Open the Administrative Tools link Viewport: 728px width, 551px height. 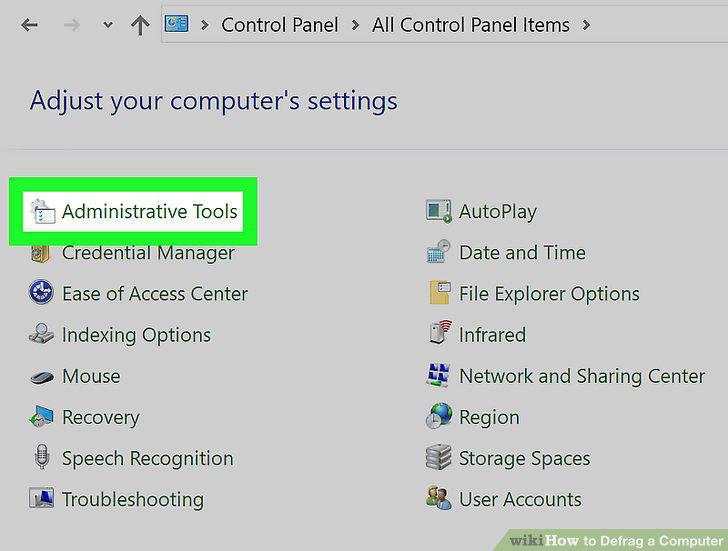click(150, 211)
